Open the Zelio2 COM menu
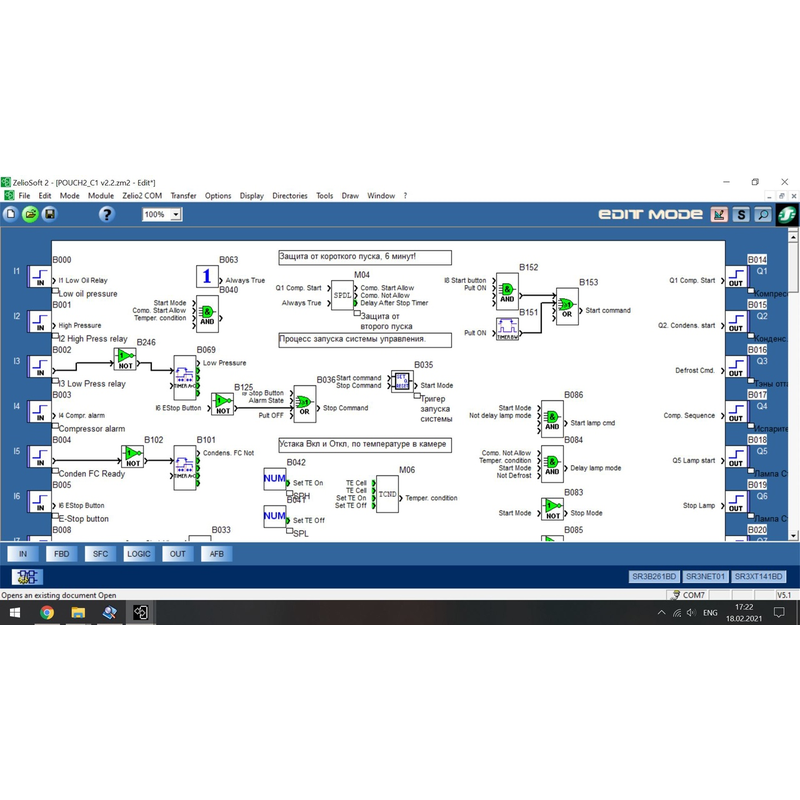The image size is (800, 800). tap(142, 196)
